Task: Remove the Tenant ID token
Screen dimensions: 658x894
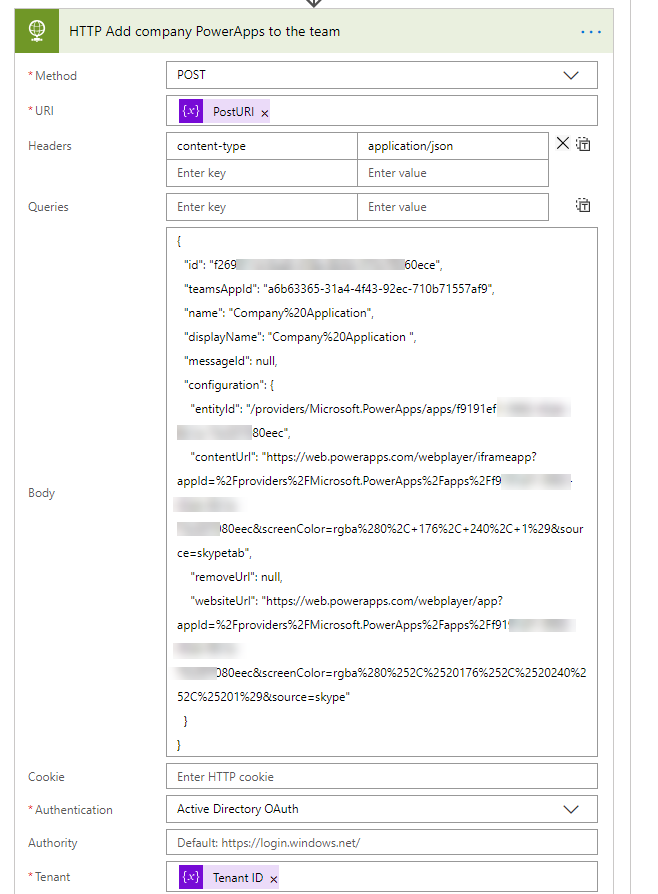Action: click(x=274, y=878)
